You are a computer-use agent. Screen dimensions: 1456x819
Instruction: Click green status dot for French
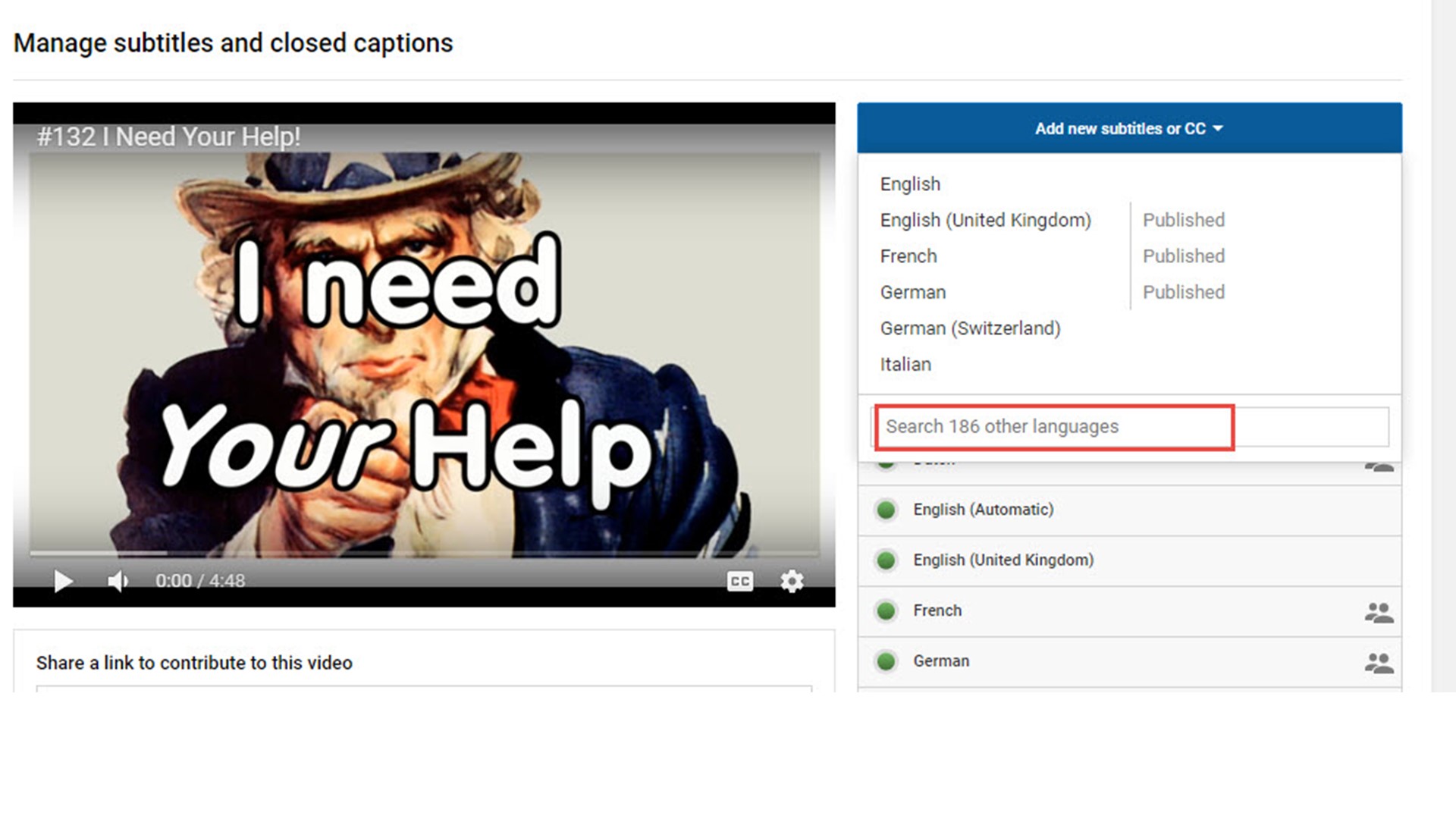coord(886,611)
